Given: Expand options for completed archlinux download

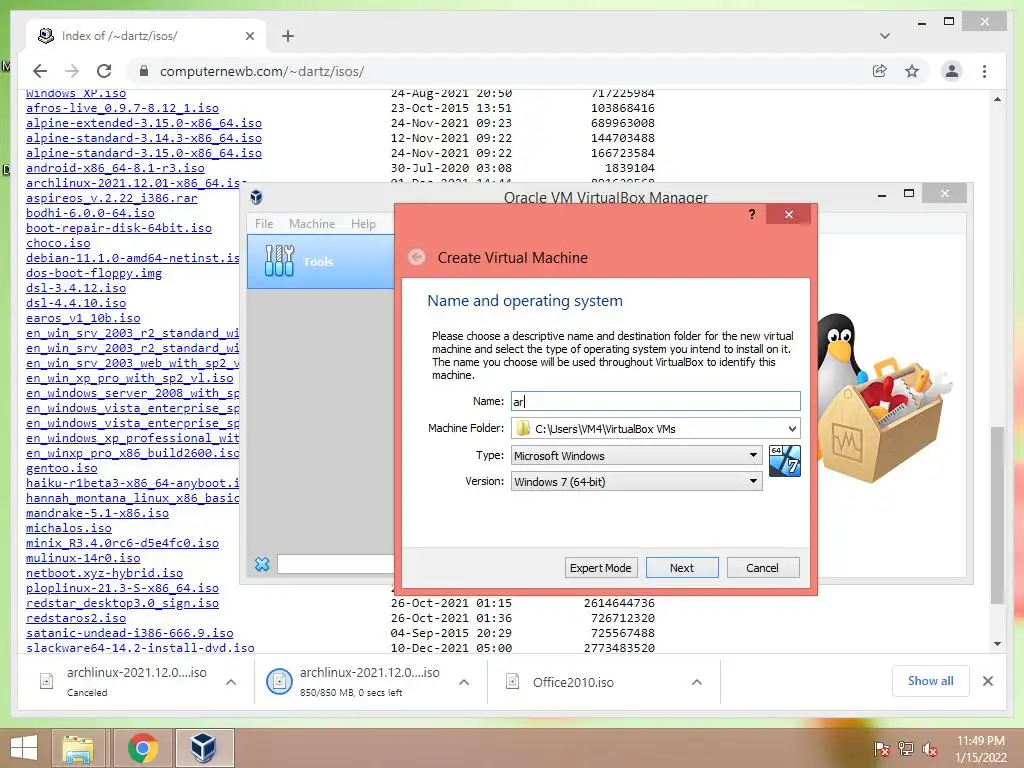Looking at the screenshot, I should click(x=464, y=682).
